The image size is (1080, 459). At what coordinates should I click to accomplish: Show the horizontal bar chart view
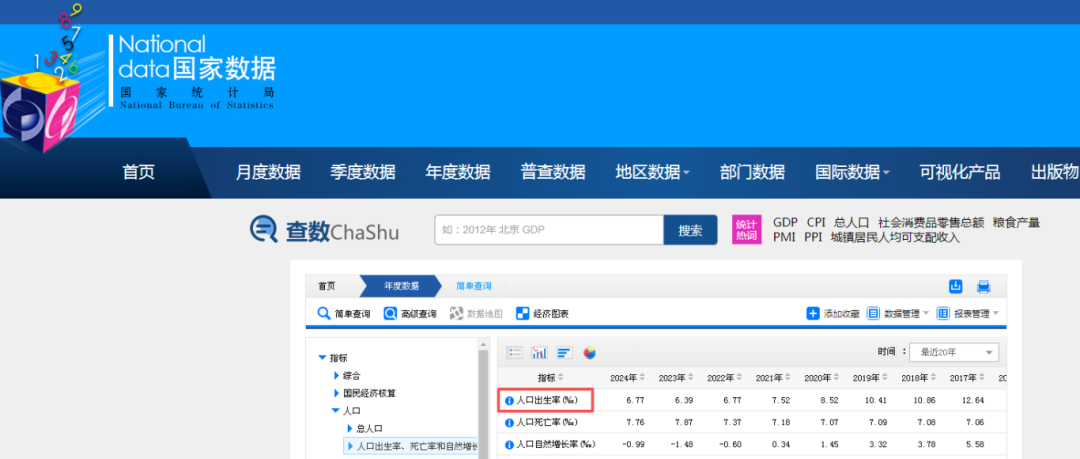pyautogui.click(x=564, y=353)
